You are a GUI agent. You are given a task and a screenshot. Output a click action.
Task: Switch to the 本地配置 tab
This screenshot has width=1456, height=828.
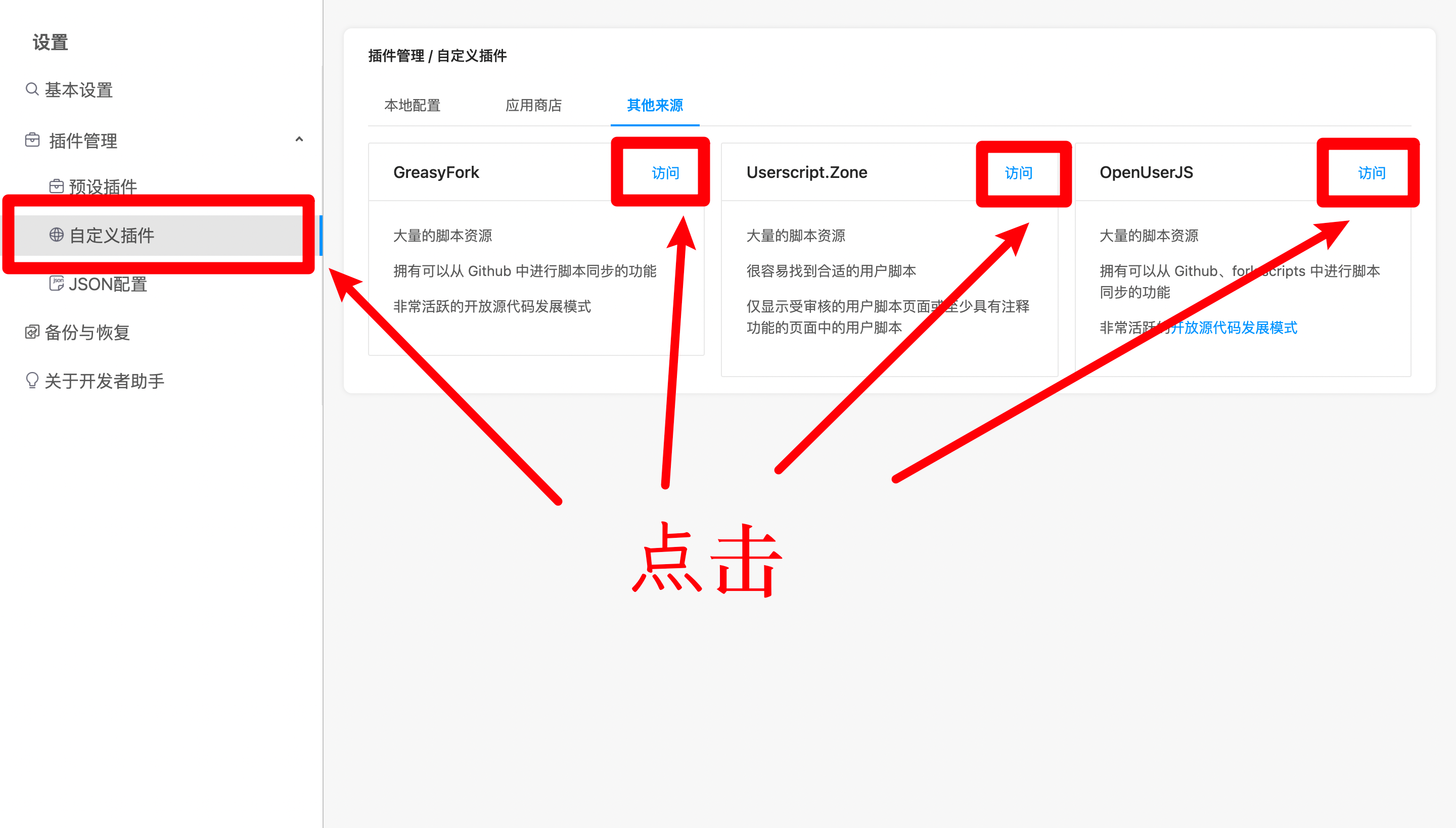point(413,105)
